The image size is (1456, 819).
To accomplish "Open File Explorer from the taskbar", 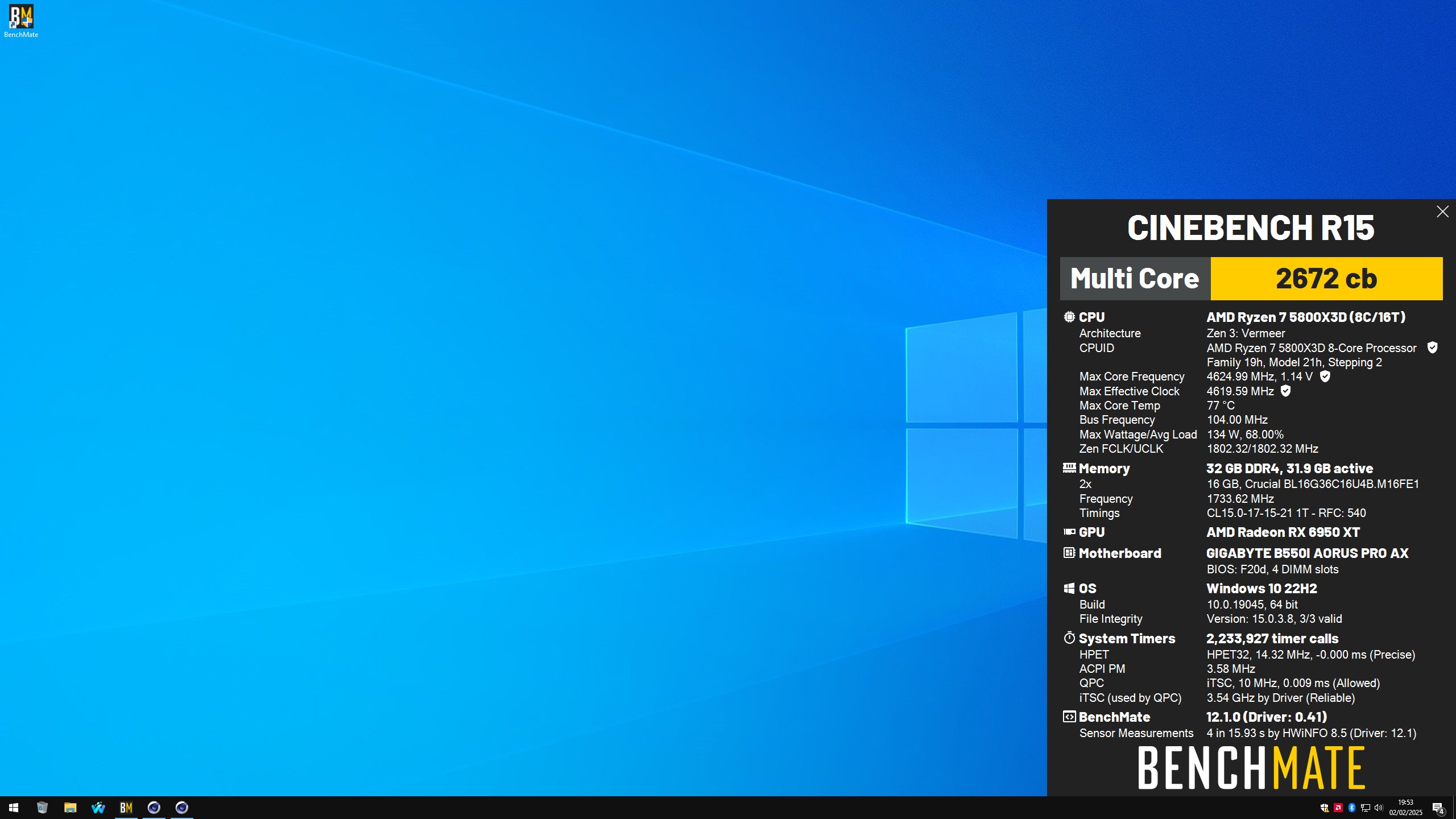I will click(70, 808).
